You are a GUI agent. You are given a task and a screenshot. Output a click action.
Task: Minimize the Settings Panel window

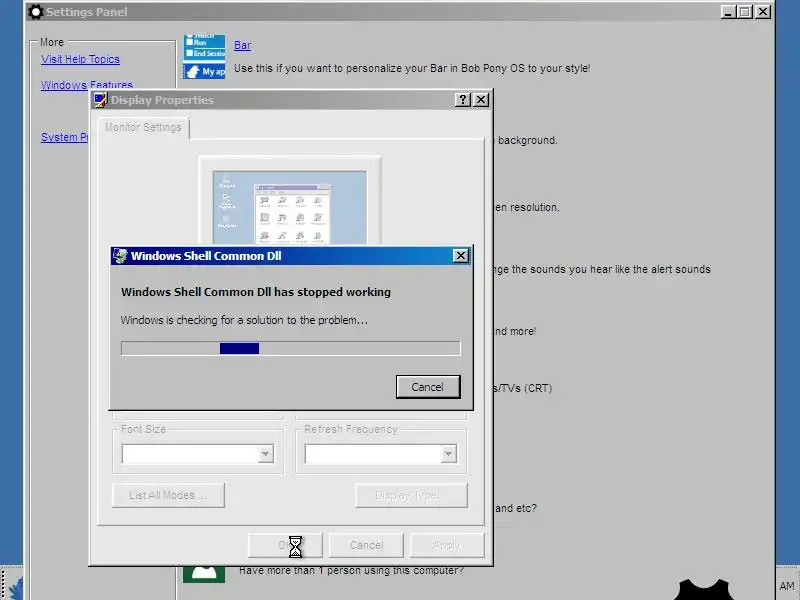click(x=729, y=12)
